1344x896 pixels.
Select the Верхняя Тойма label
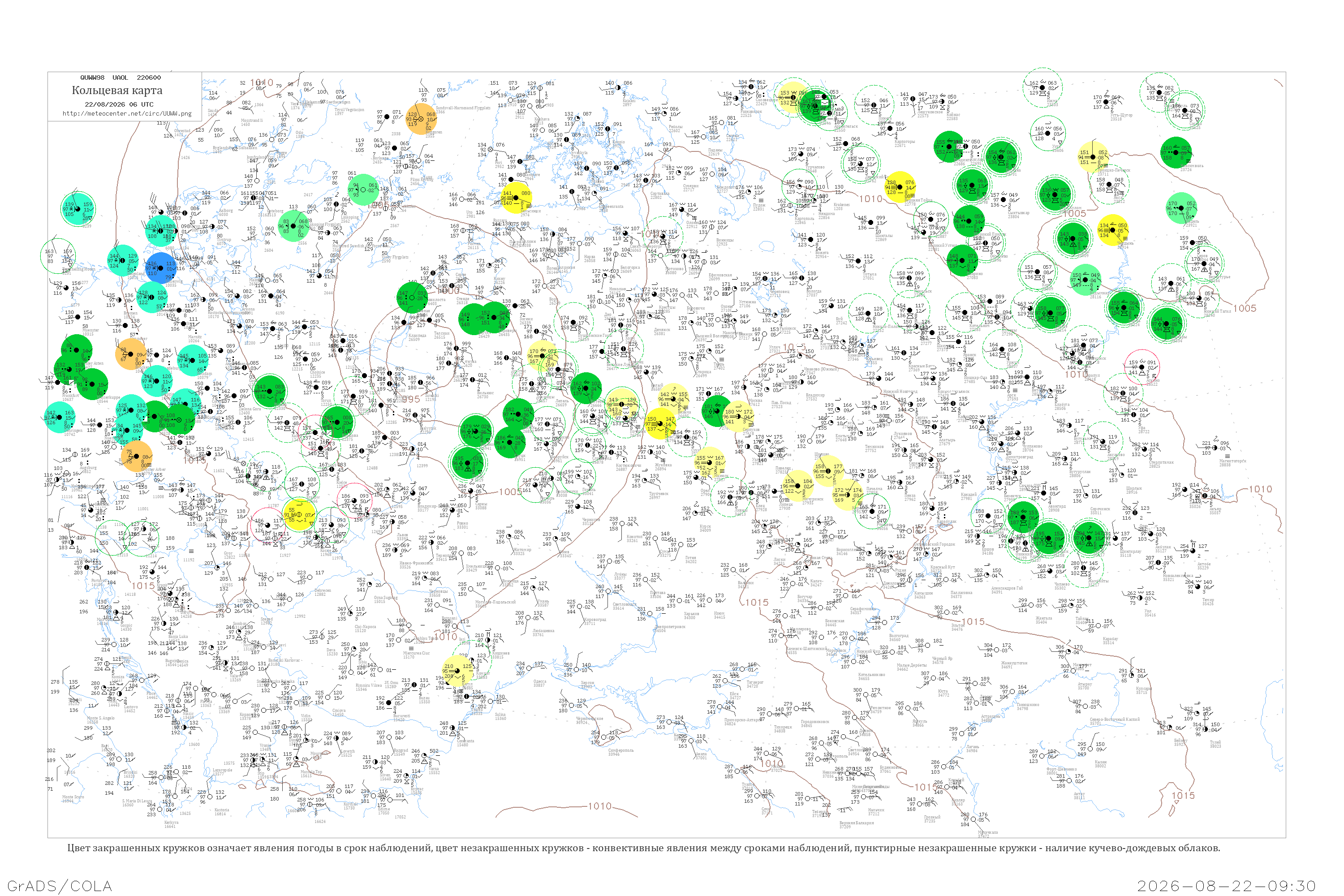coord(918,200)
